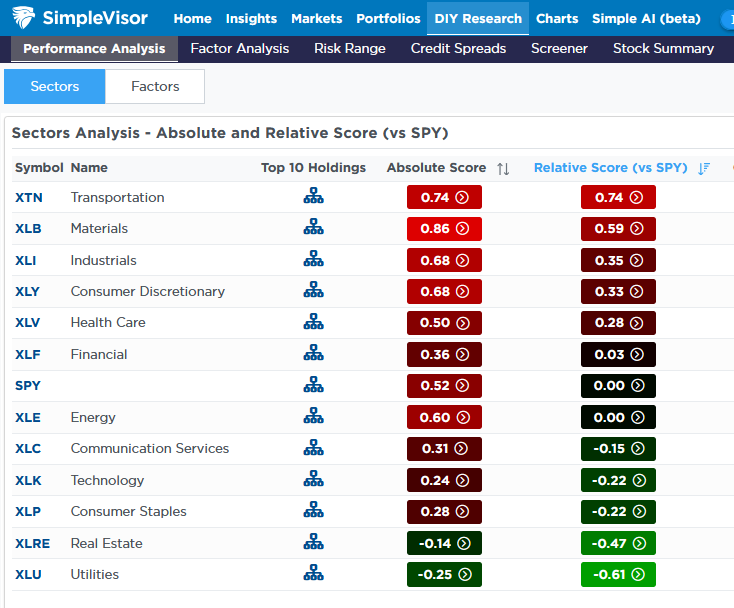View Top 10 Holdings for SPY row
The height and width of the screenshot is (608, 734).
click(313, 386)
